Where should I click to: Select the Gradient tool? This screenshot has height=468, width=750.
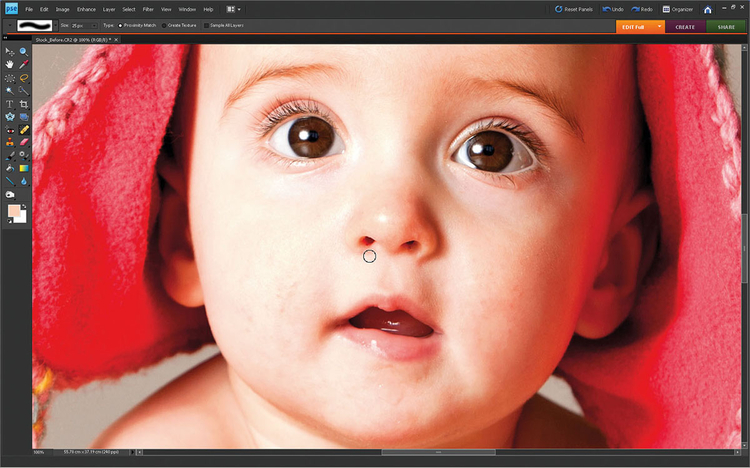coord(23,168)
